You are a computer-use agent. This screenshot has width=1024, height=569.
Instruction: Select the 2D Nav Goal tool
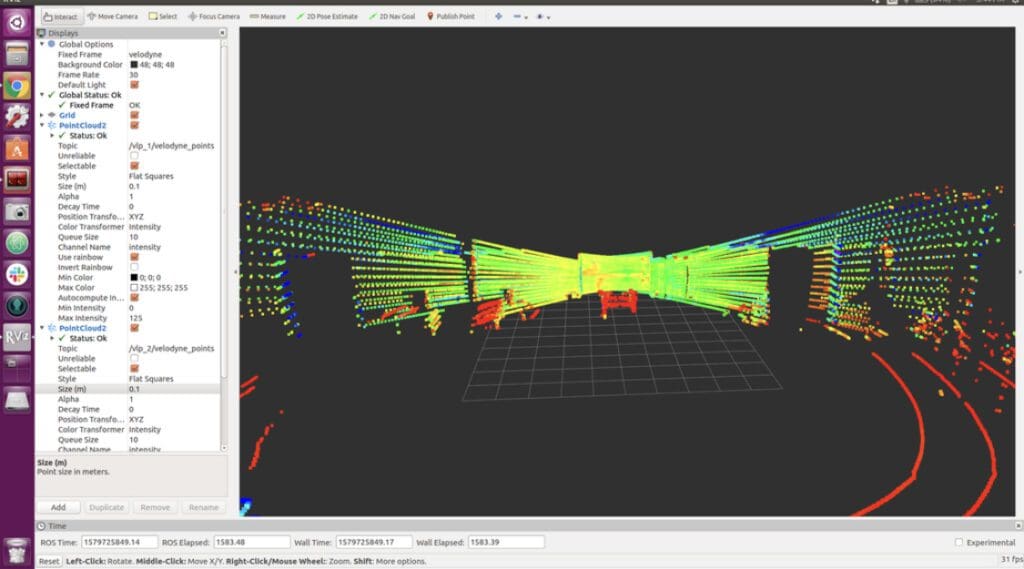coord(394,16)
